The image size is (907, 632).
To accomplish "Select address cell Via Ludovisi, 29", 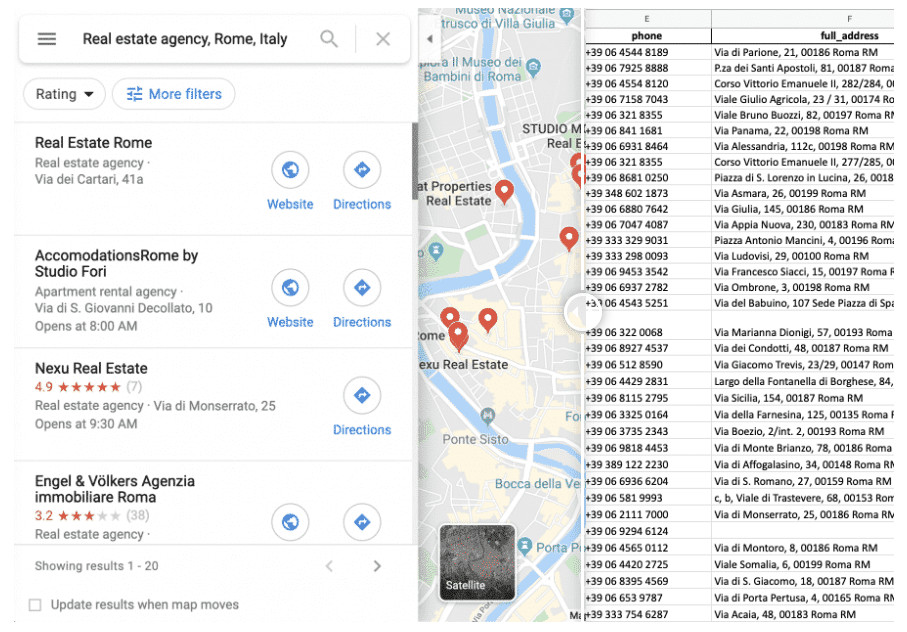I will click(802, 256).
